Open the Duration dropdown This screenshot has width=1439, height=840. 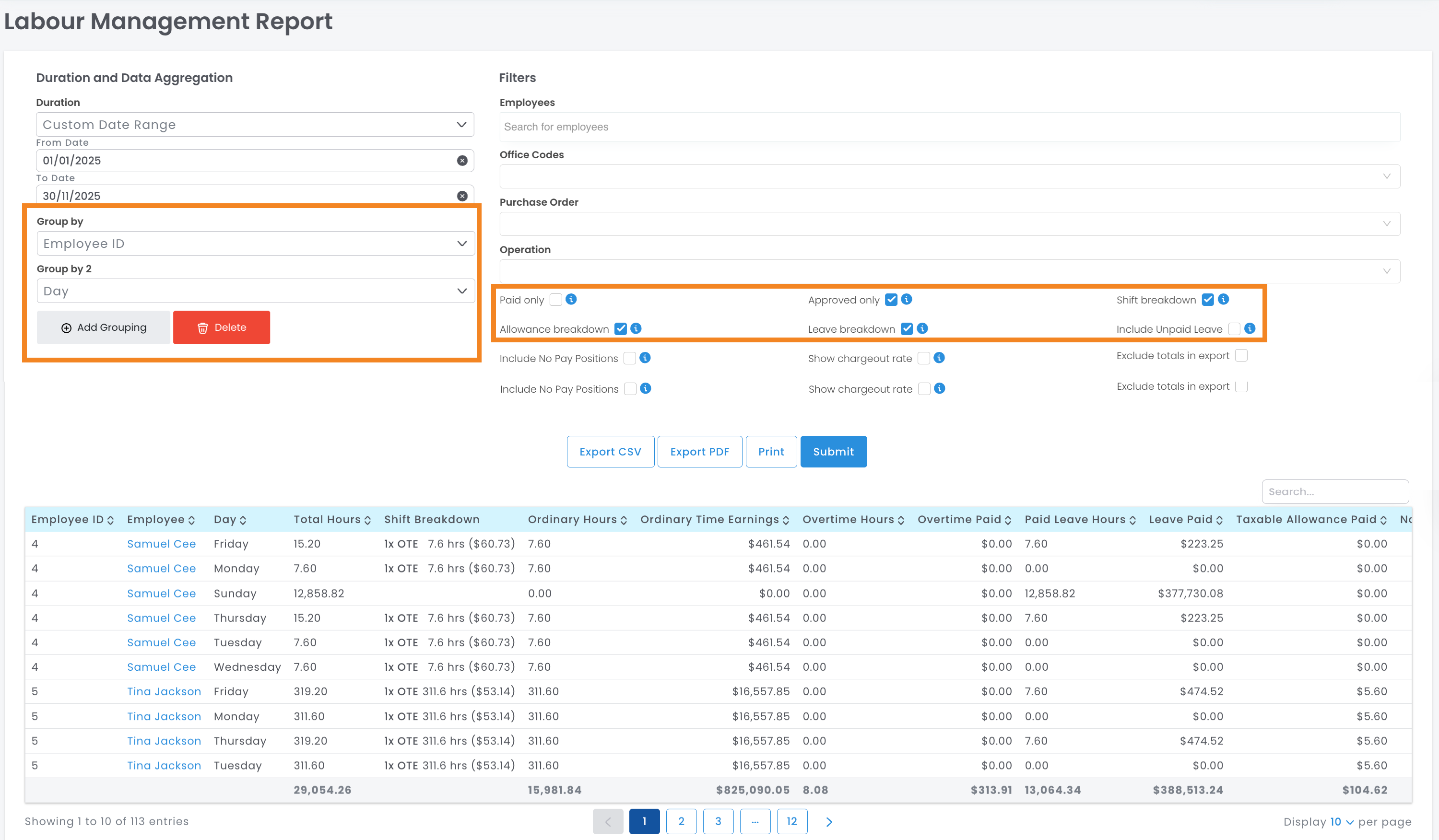(255, 124)
